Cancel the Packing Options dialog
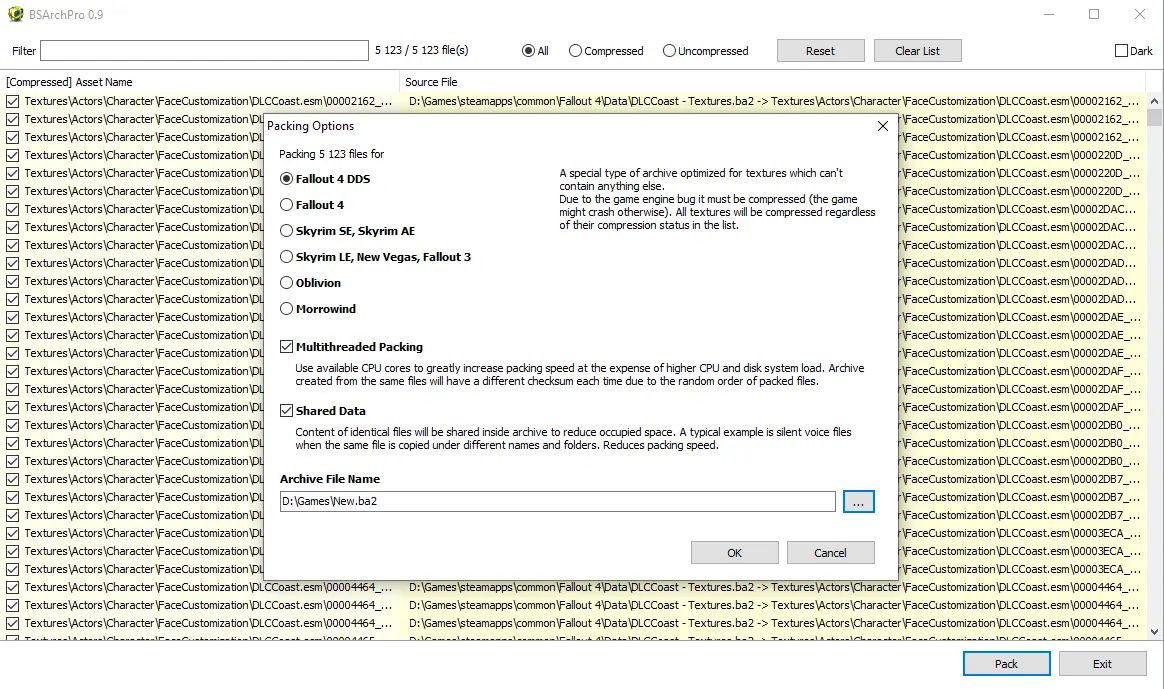Screen dimensions: 1164x689 (830, 553)
